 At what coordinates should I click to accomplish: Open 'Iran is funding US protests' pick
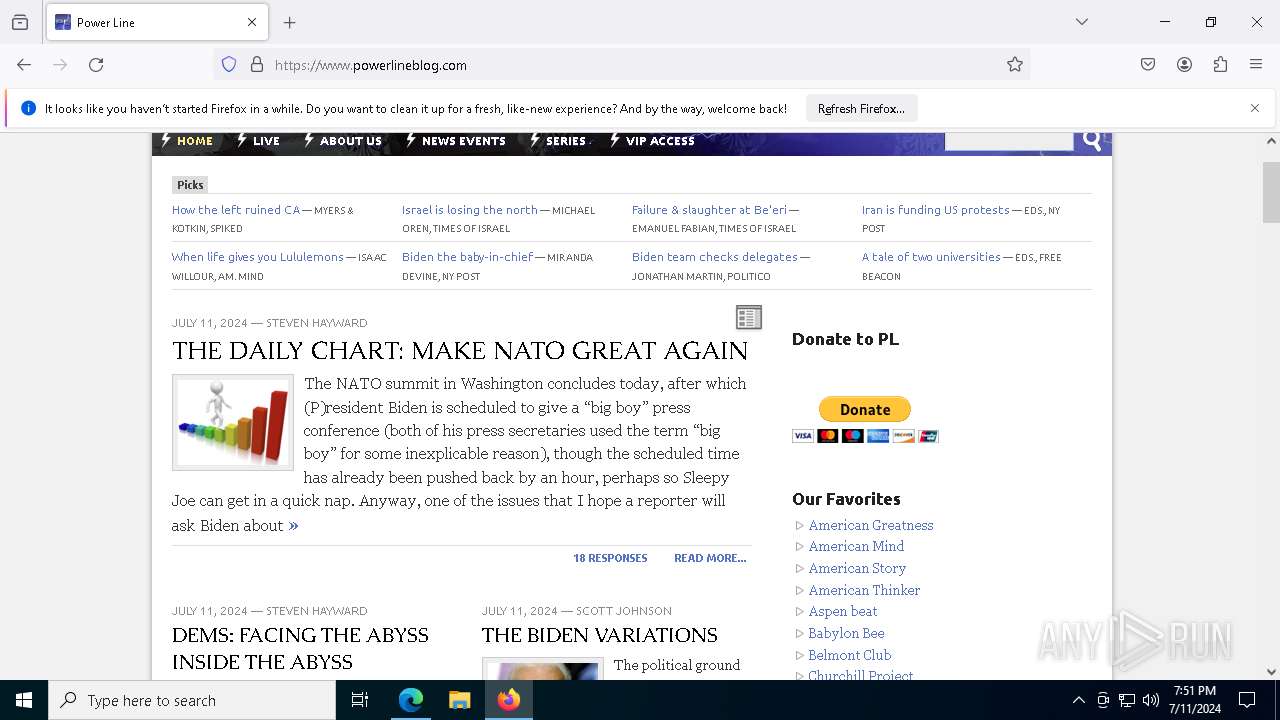[936, 210]
